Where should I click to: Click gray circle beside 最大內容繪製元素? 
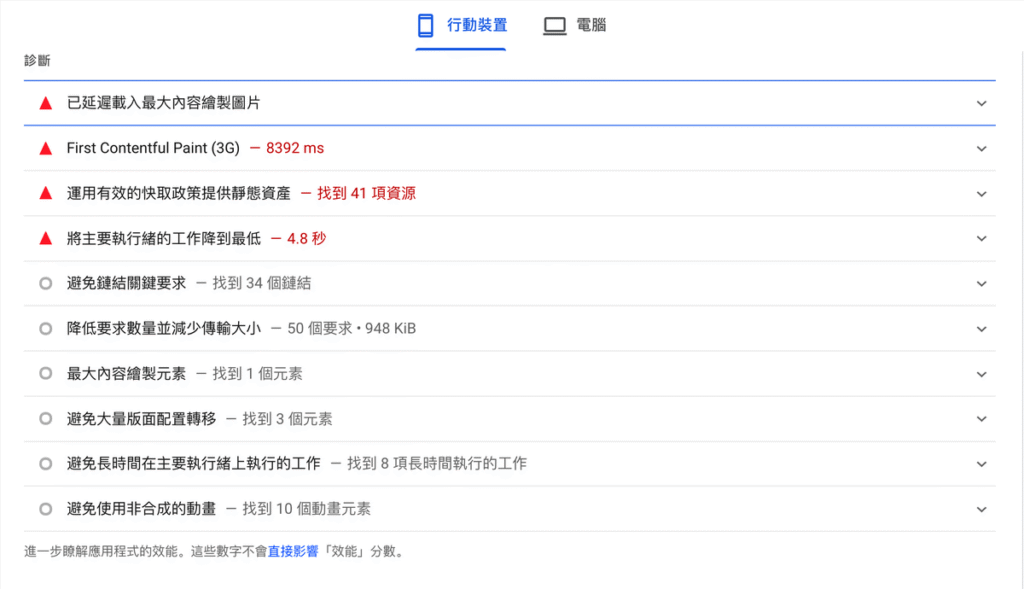point(46,374)
